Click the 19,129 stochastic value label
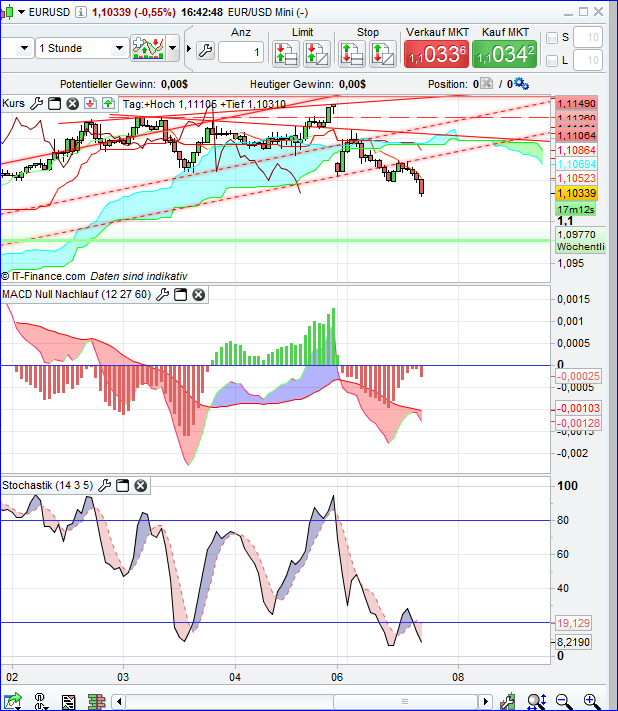This screenshot has width=618, height=711. click(x=573, y=623)
